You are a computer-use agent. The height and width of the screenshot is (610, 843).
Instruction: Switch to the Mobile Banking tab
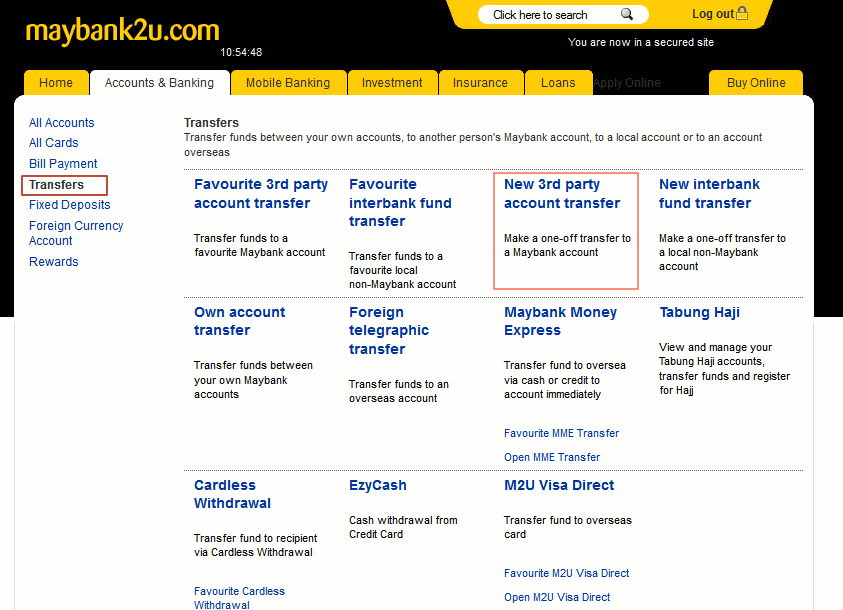click(x=288, y=83)
